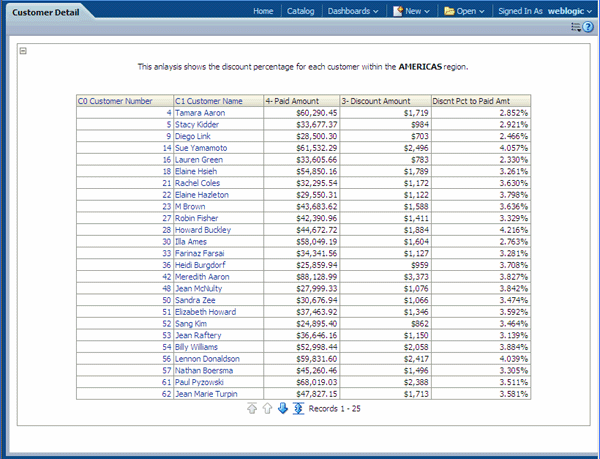Open customer Heidi Burgdorf link

200,265
